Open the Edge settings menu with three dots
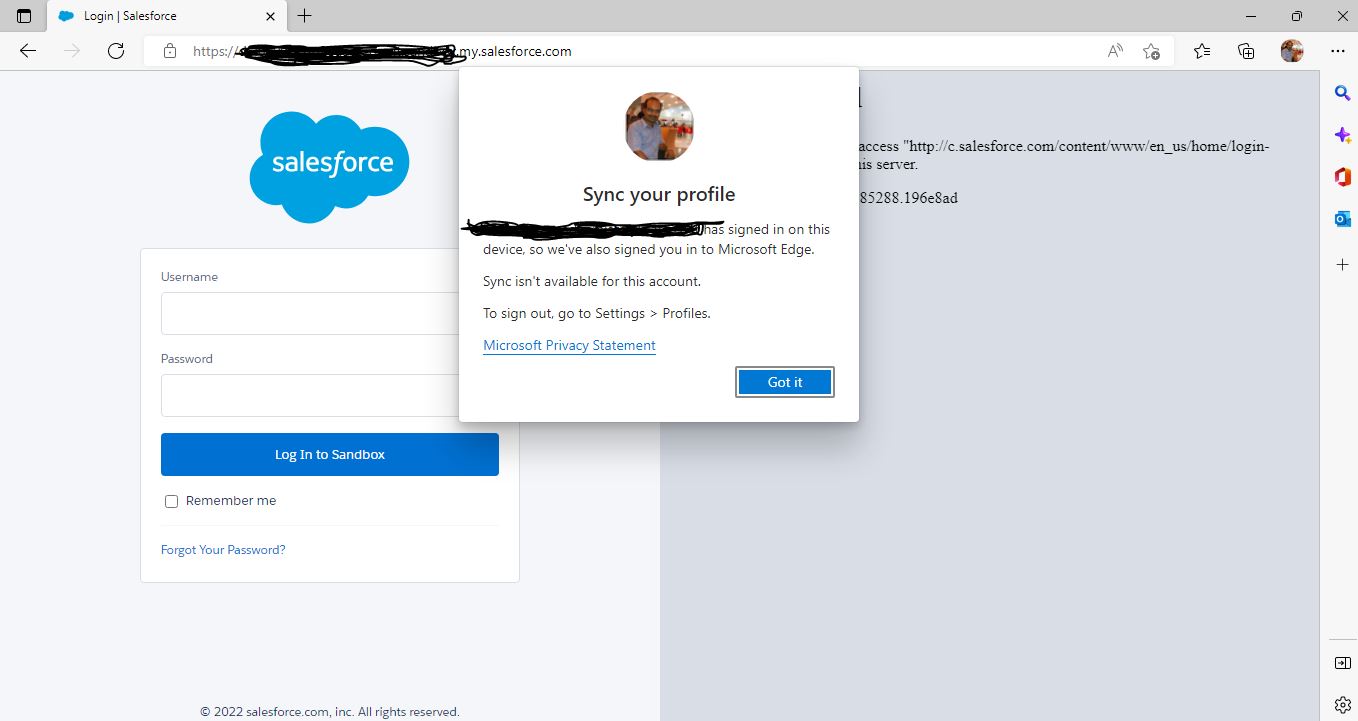 (x=1337, y=50)
